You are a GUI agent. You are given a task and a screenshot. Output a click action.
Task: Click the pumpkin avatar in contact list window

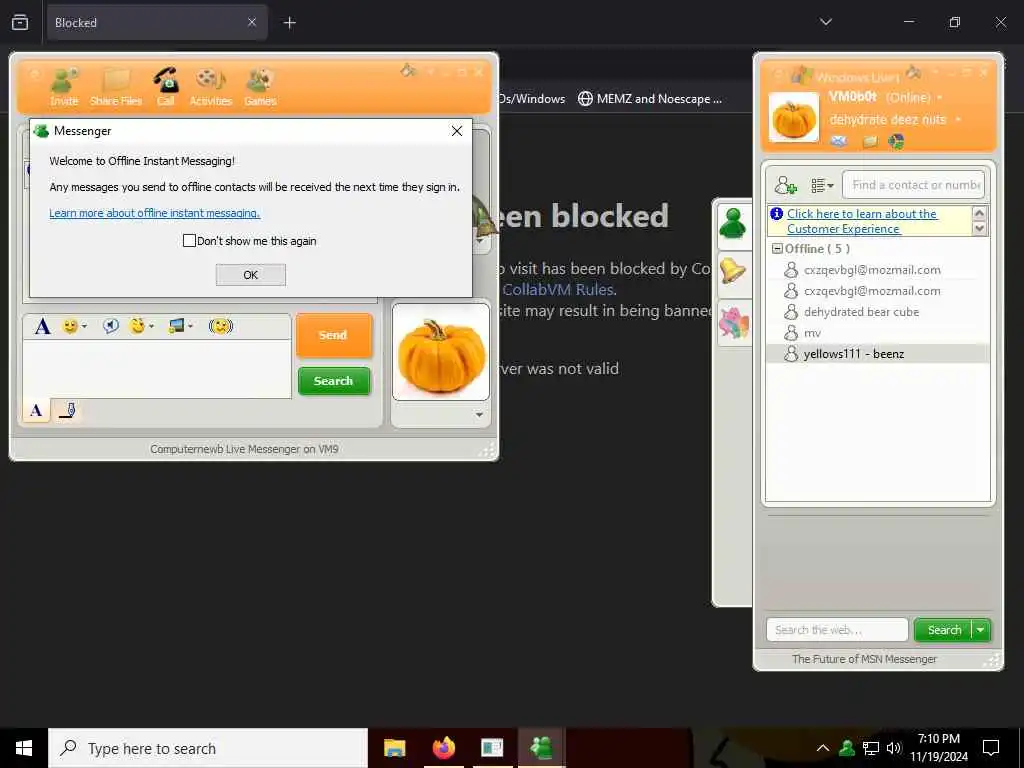coord(793,118)
